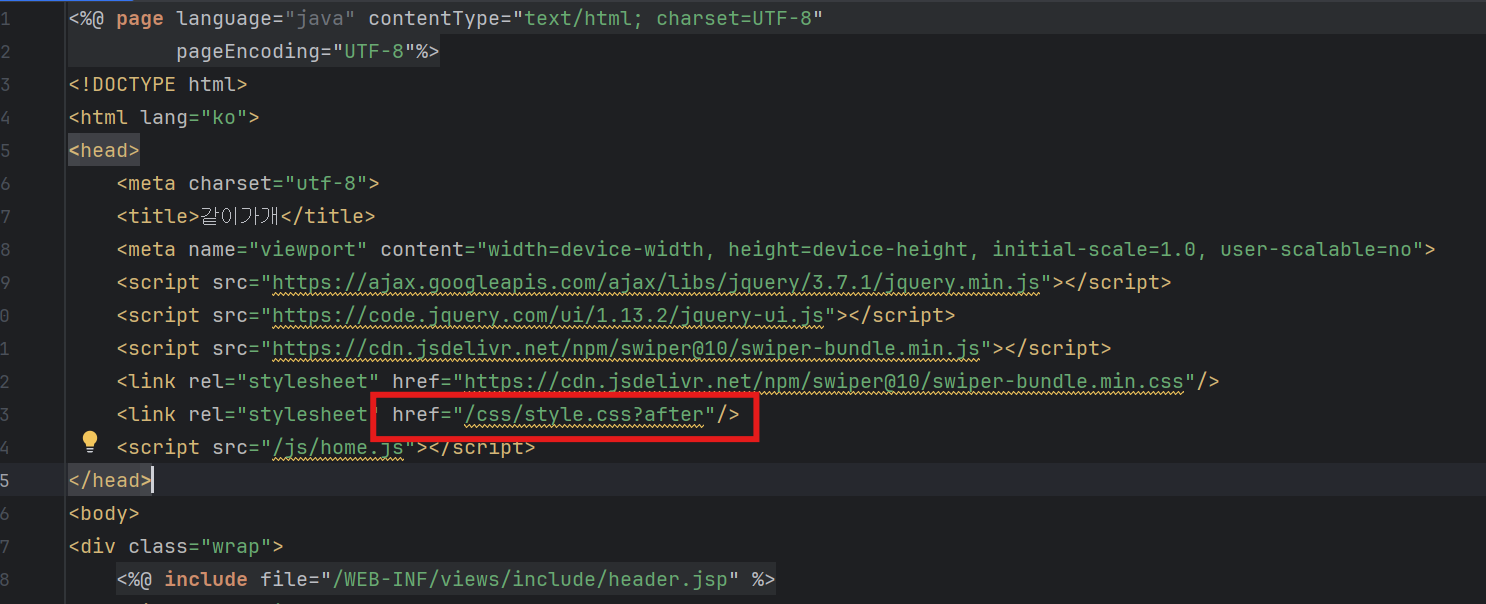This screenshot has width=1486, height=604.
Task: Click the /css/style.css?after href value
Action: pyautogui.click(x=584, y=415)
